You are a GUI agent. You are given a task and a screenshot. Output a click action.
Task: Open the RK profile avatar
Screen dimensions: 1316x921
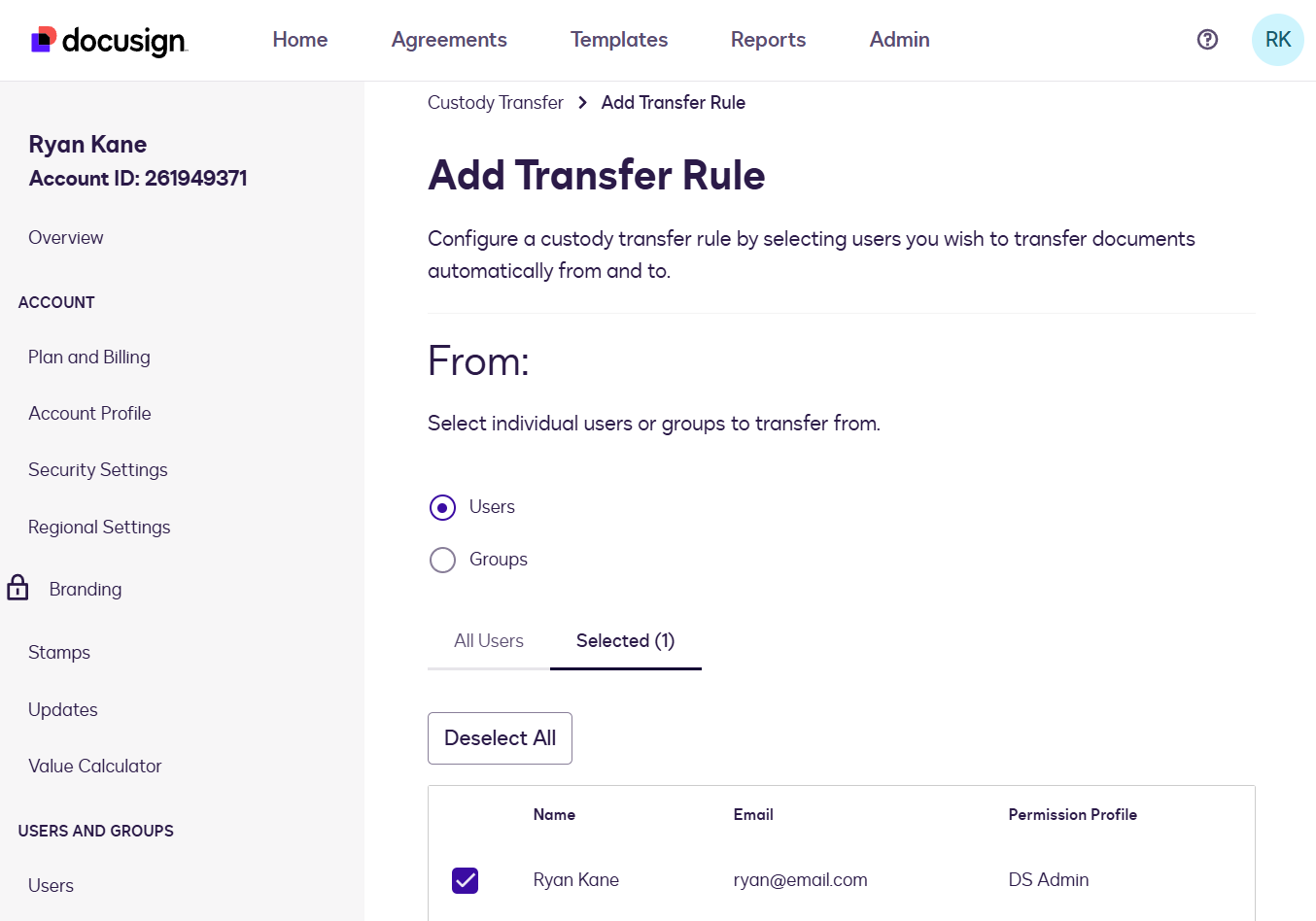point(1278,40)
